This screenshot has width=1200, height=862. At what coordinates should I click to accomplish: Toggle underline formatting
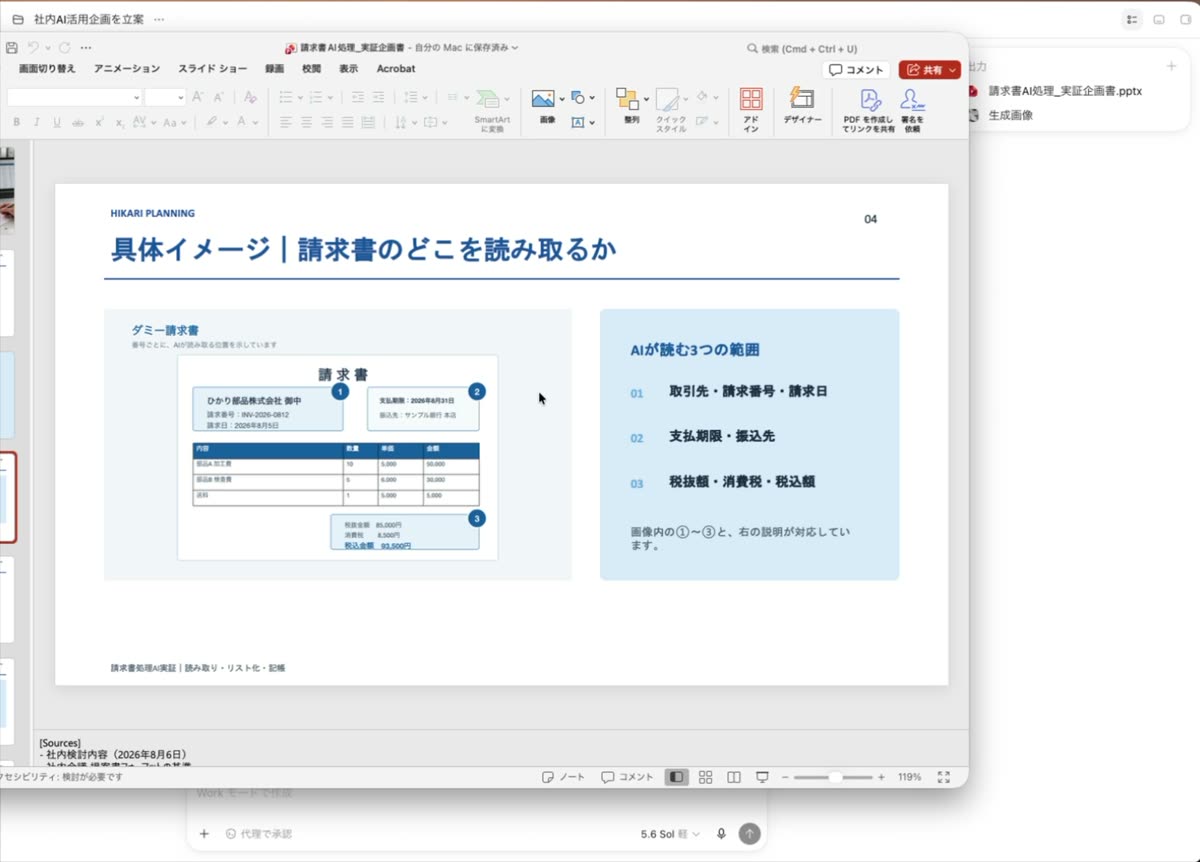coord(57,122)
